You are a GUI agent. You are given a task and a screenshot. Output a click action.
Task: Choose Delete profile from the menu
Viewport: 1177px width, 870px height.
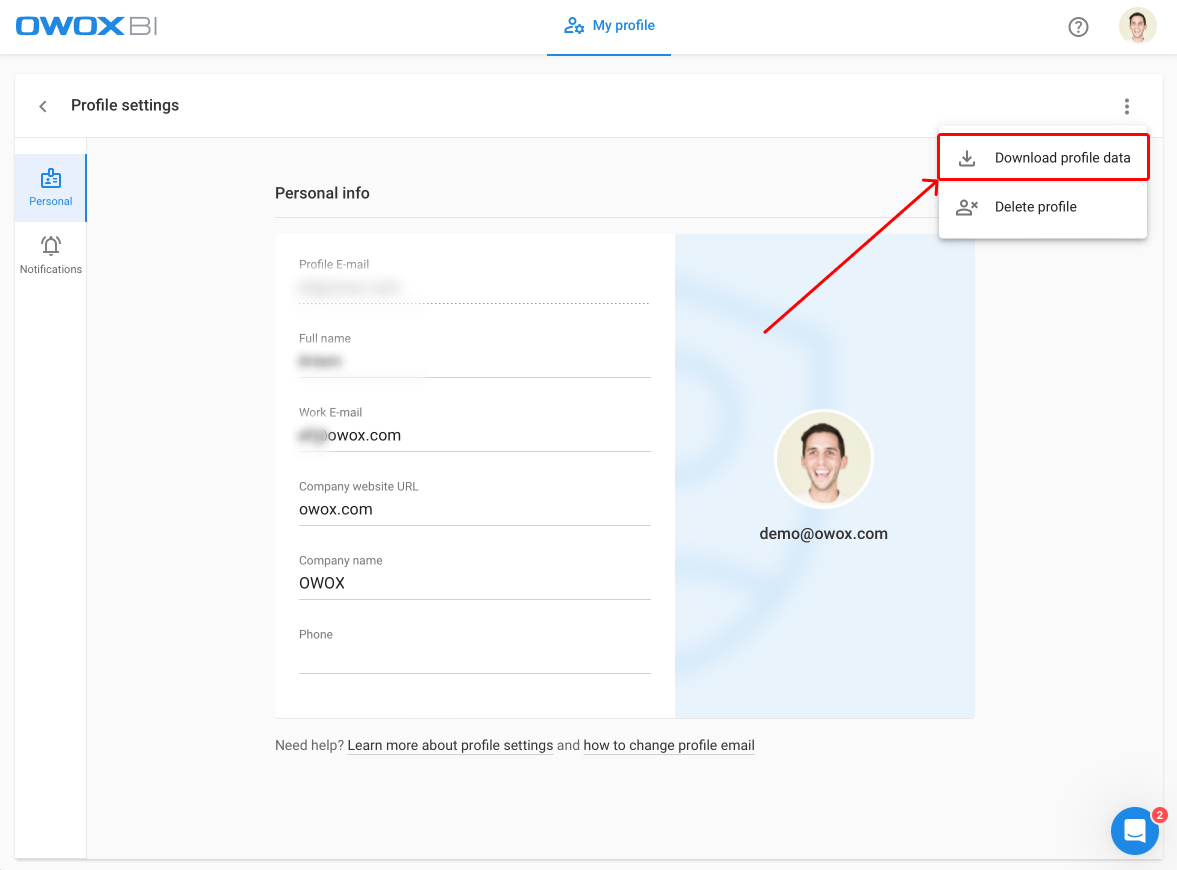1043,207
